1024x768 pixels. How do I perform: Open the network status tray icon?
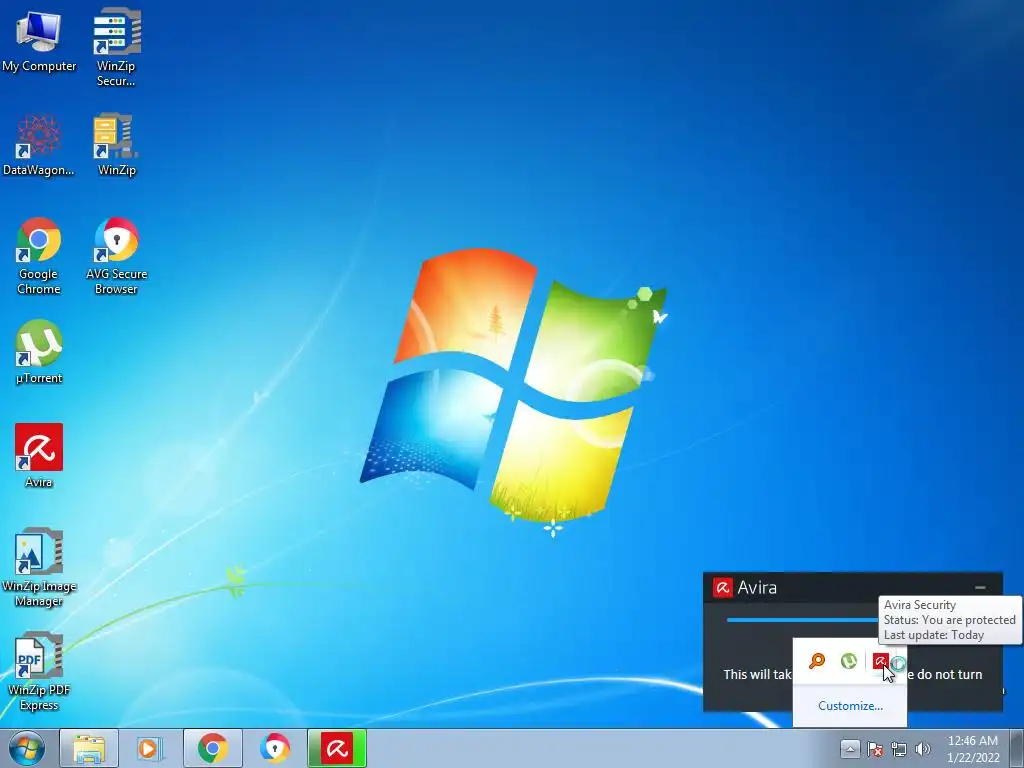(899, 749)
